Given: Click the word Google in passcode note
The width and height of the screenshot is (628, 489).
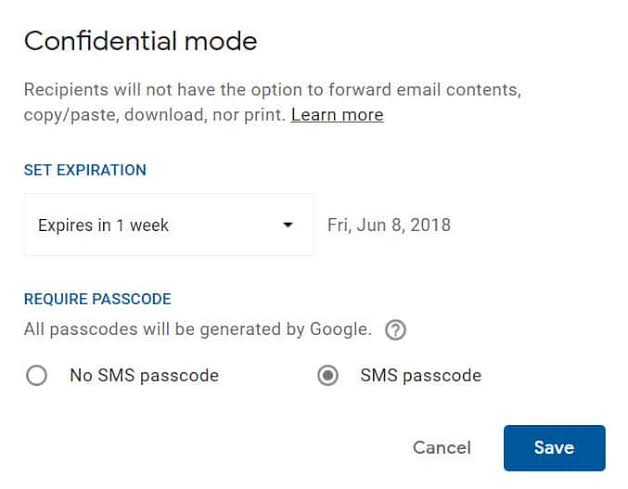Looking at the screenshot, I should (x=343, y=328).
